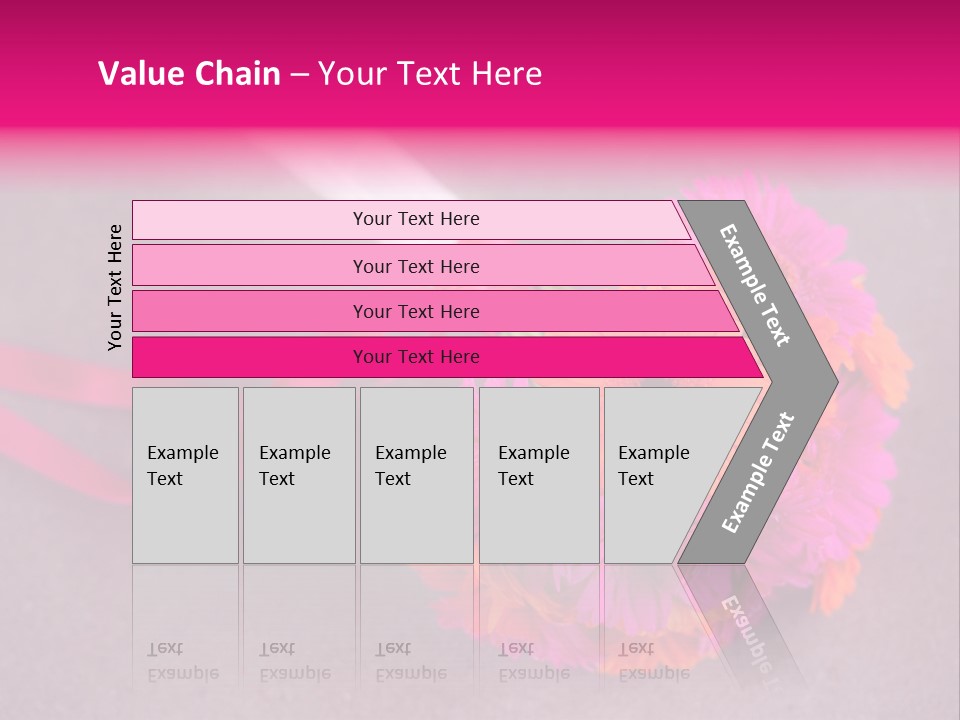Select the second gray Example Text box
The width and height of the screenshot is (960, 720).
[x=298, y=475]
